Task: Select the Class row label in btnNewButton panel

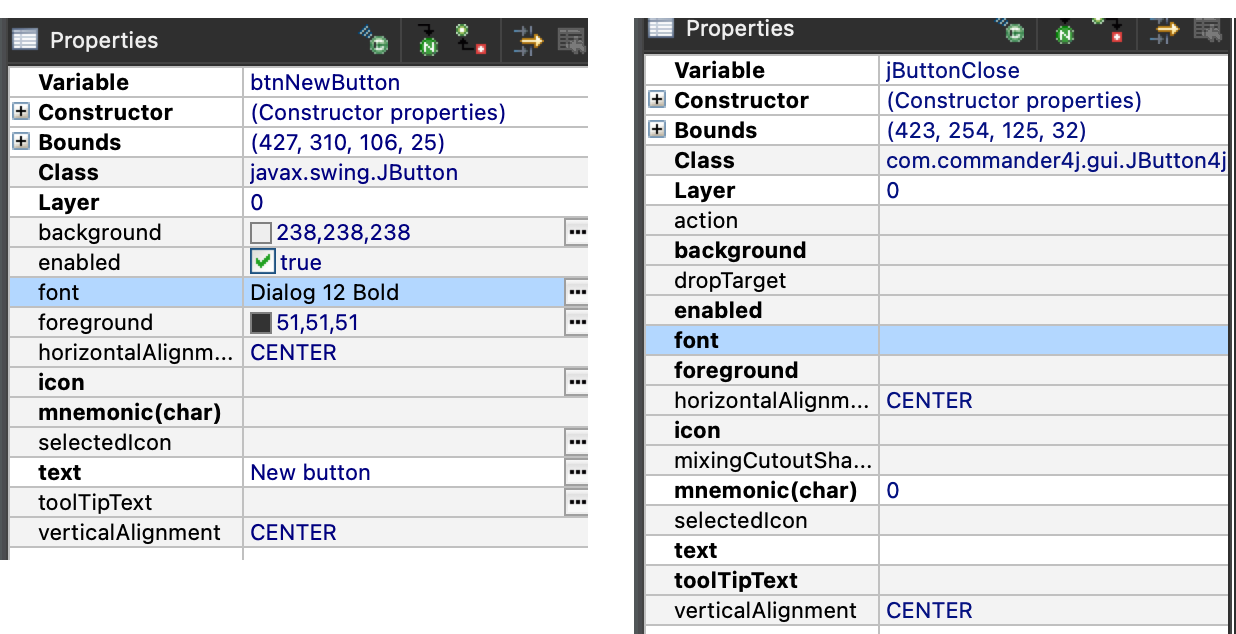Action: 68,172
